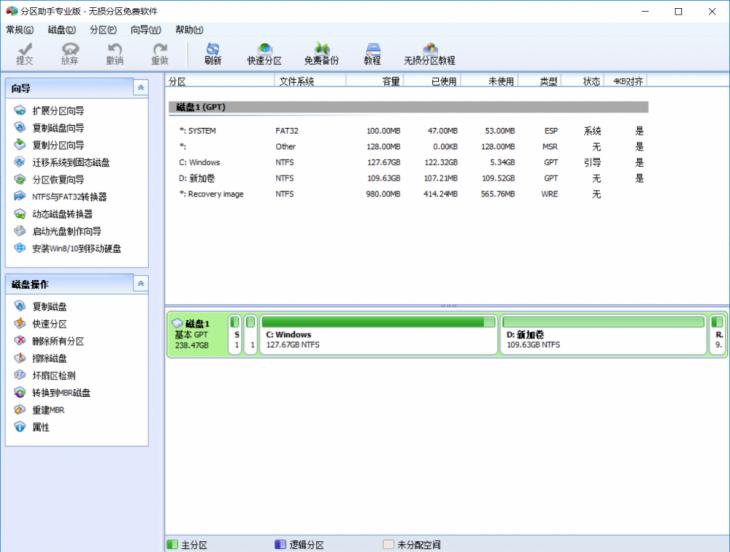Open the 磁盘(D) menu
This screenshot has height=552, width=730.
point(62,30)
